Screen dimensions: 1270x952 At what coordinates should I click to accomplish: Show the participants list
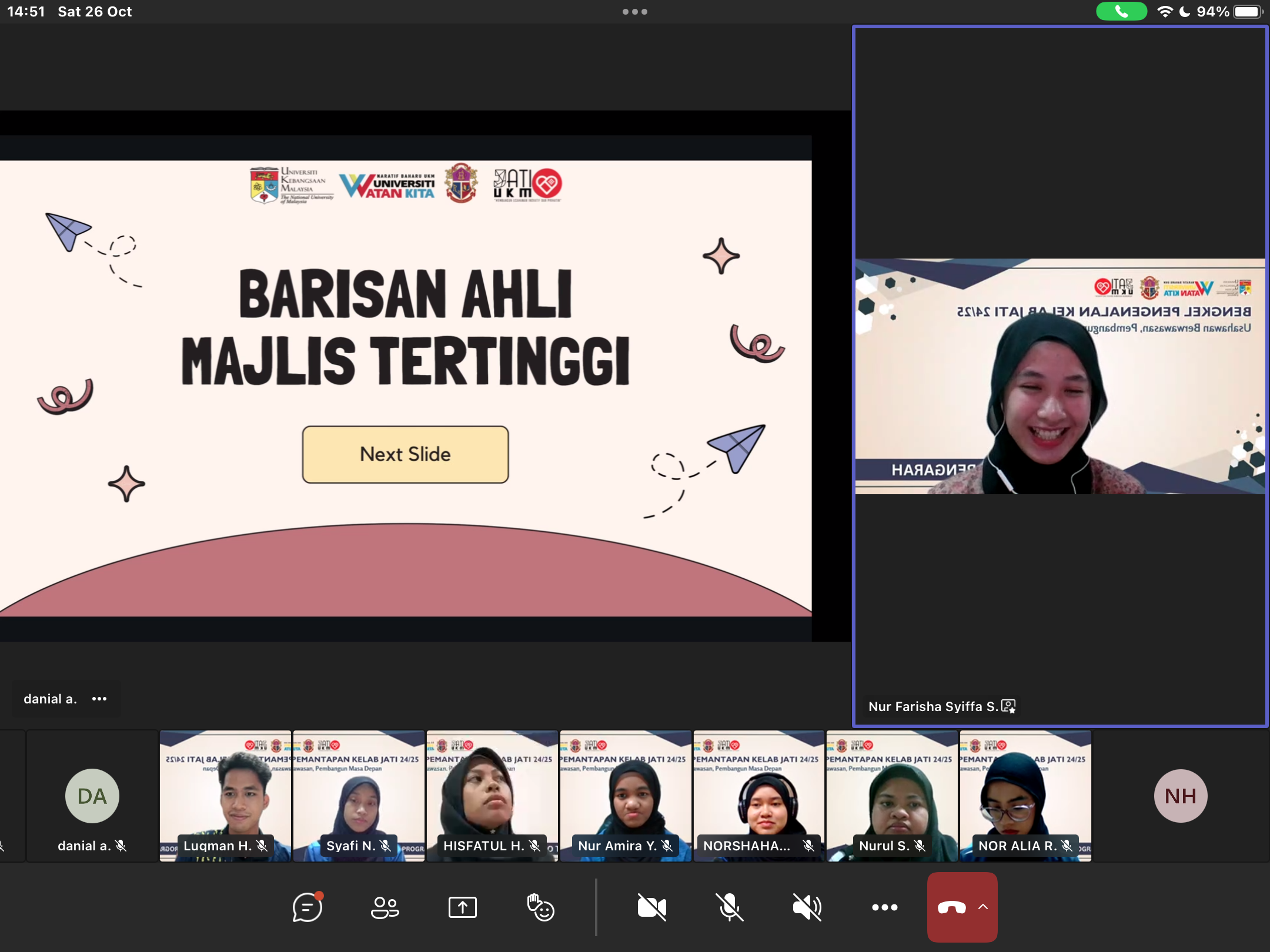(385, 907)
